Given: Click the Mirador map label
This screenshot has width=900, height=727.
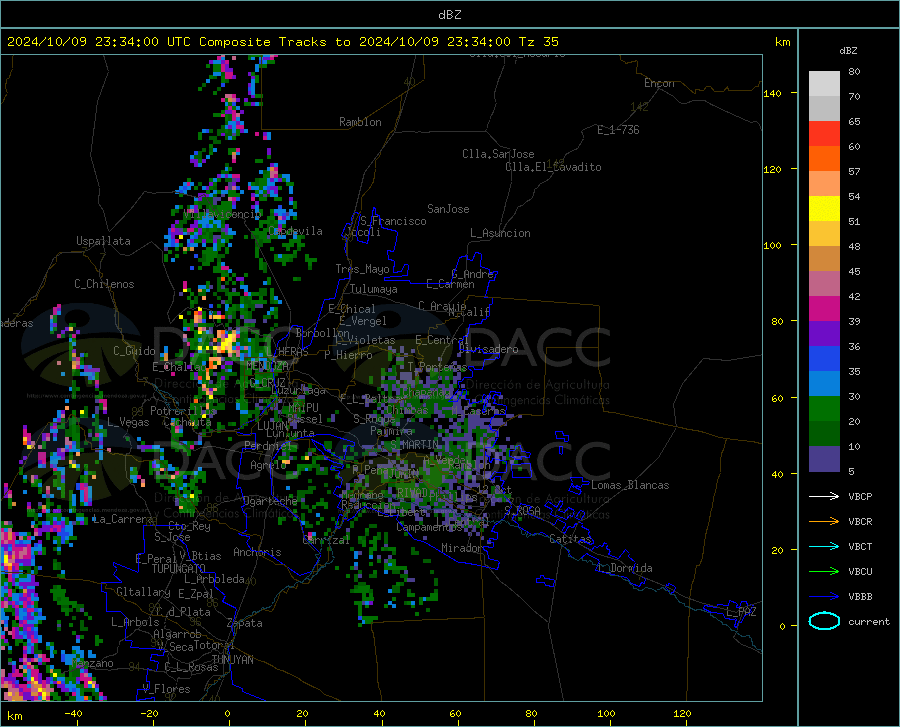Looking at the screenshot, I should click(462, 548).
